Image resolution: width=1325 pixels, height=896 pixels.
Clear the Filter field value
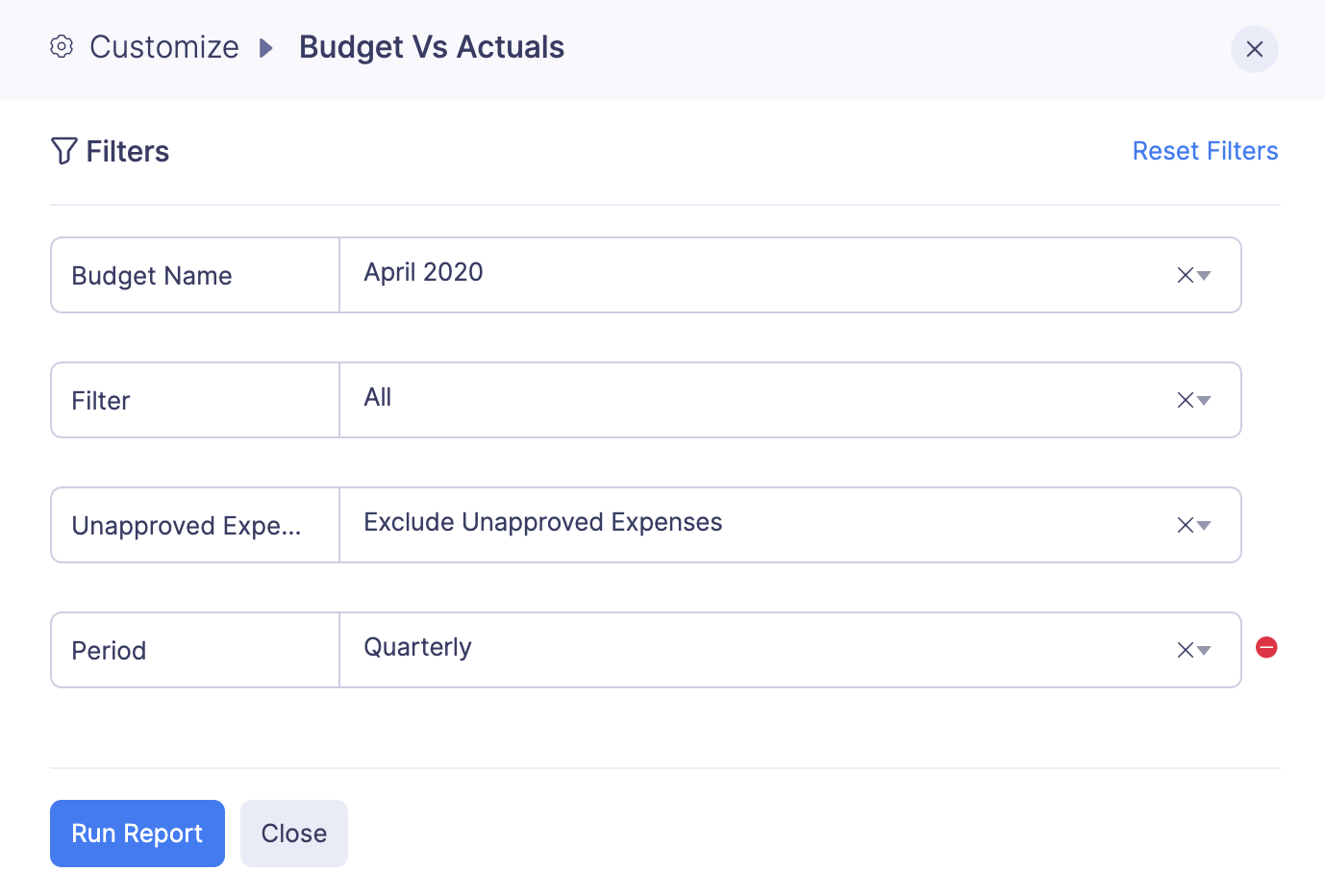pyautogui.click(x=1185, y=401)
